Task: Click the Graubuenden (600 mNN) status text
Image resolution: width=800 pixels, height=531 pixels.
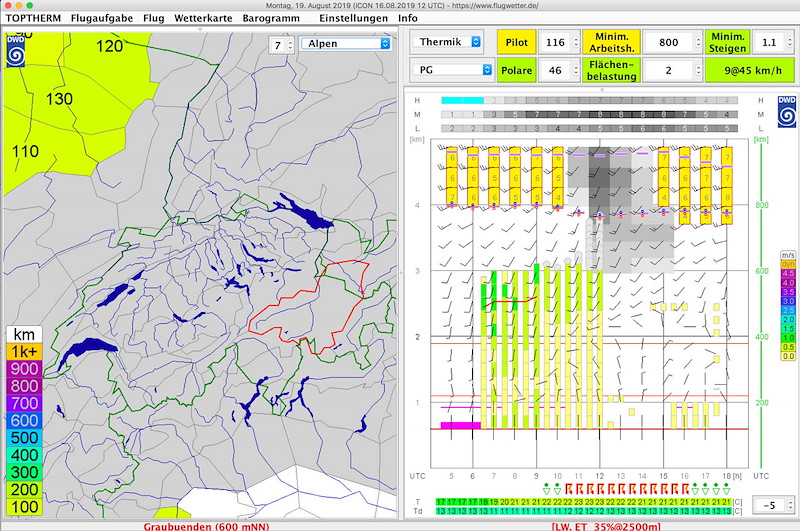Action: pyautogui.click(x=206, y=526)
